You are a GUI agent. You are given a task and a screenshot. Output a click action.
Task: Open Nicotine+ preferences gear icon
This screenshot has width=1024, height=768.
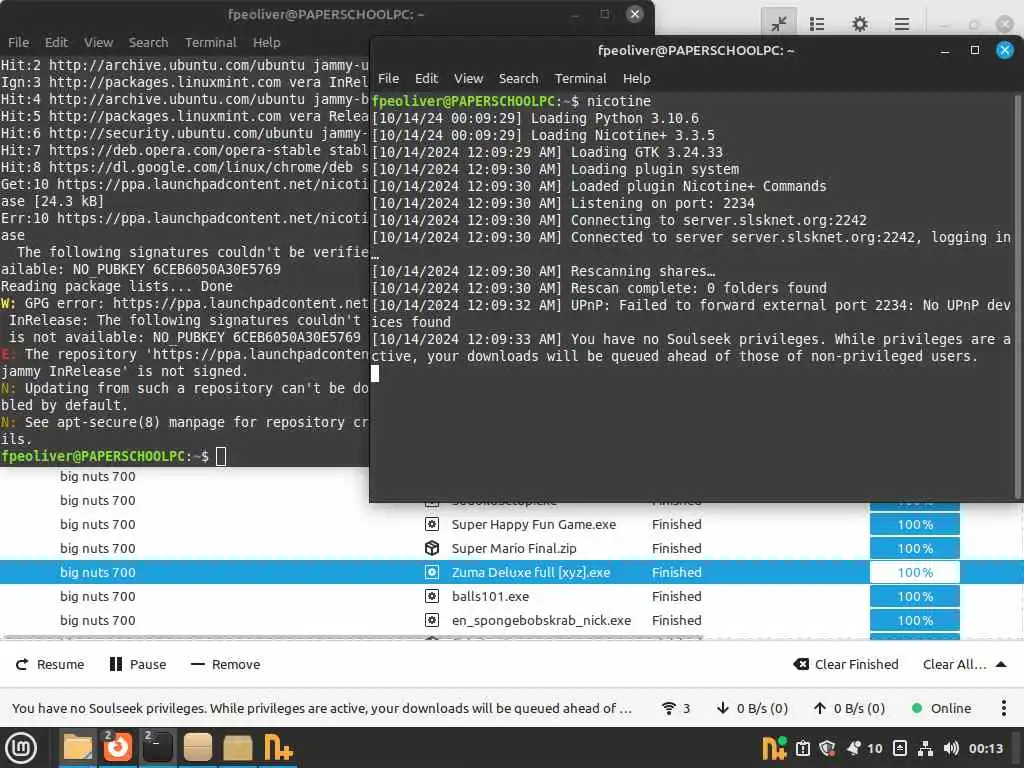[x=860, y=24]
